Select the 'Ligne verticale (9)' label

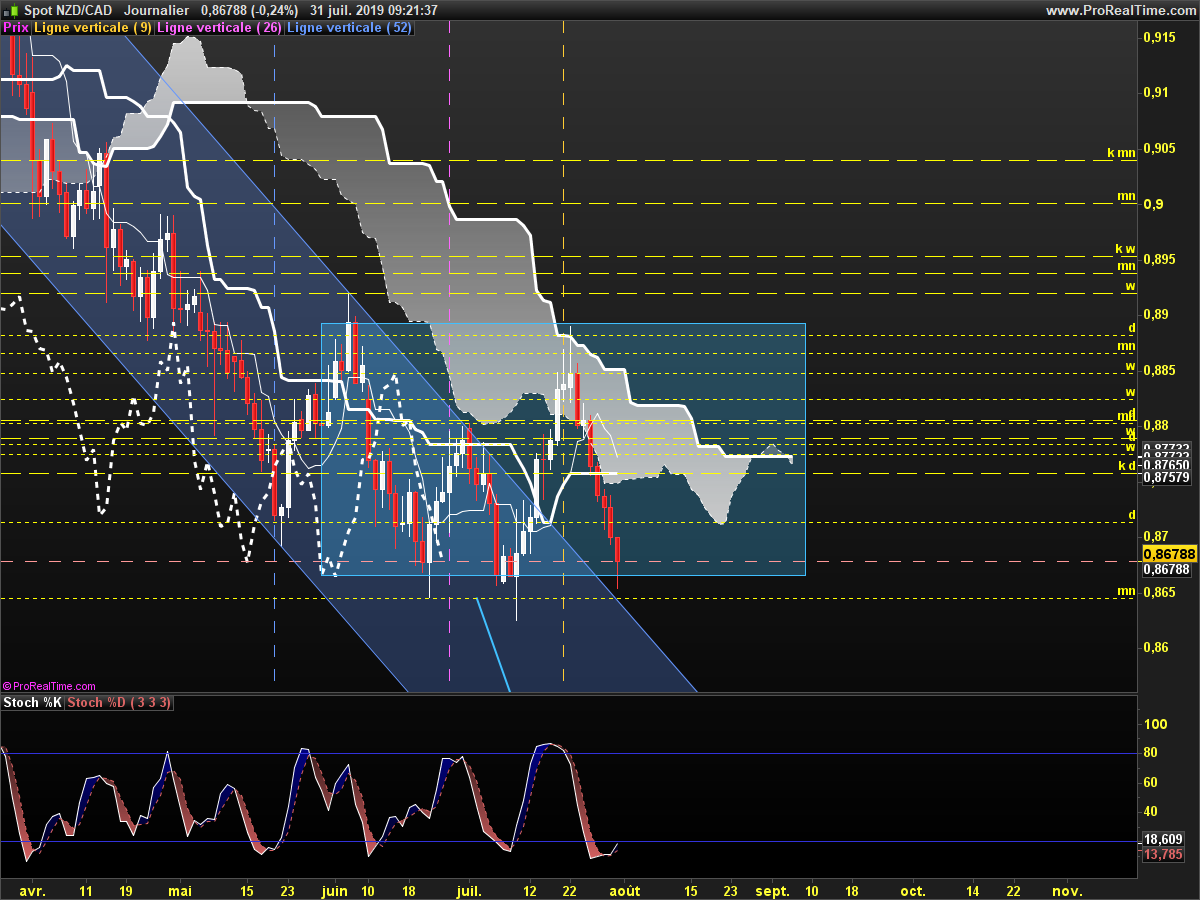[93, 28]
